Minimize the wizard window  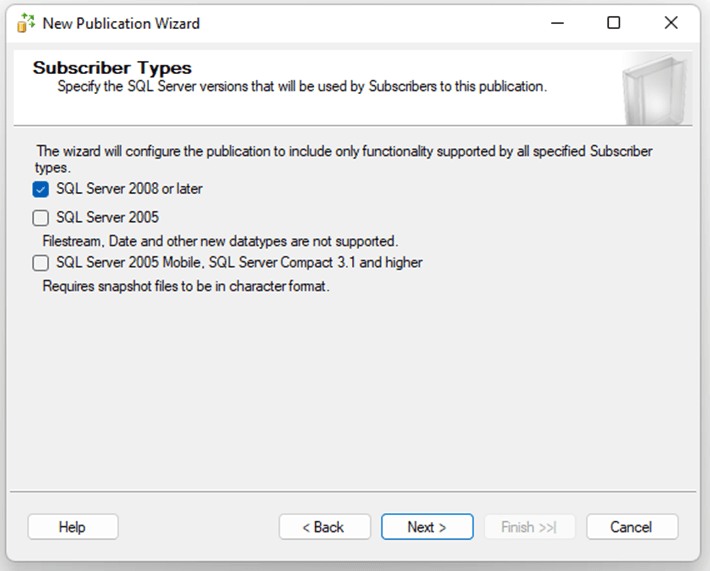[x=557, y=23]
